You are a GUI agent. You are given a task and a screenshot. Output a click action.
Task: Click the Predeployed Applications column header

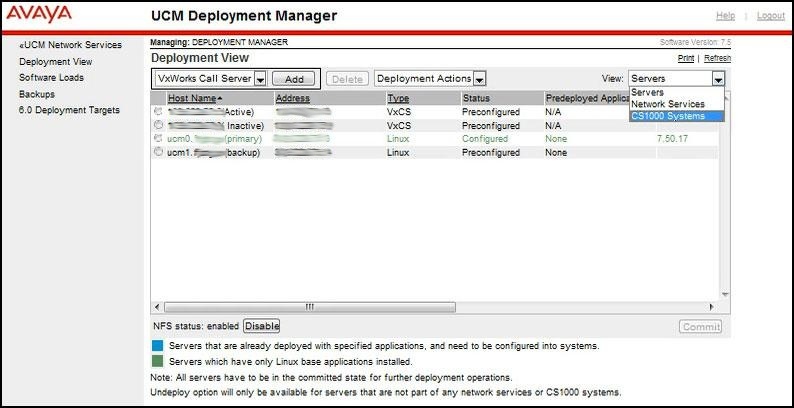click(587, 98)
